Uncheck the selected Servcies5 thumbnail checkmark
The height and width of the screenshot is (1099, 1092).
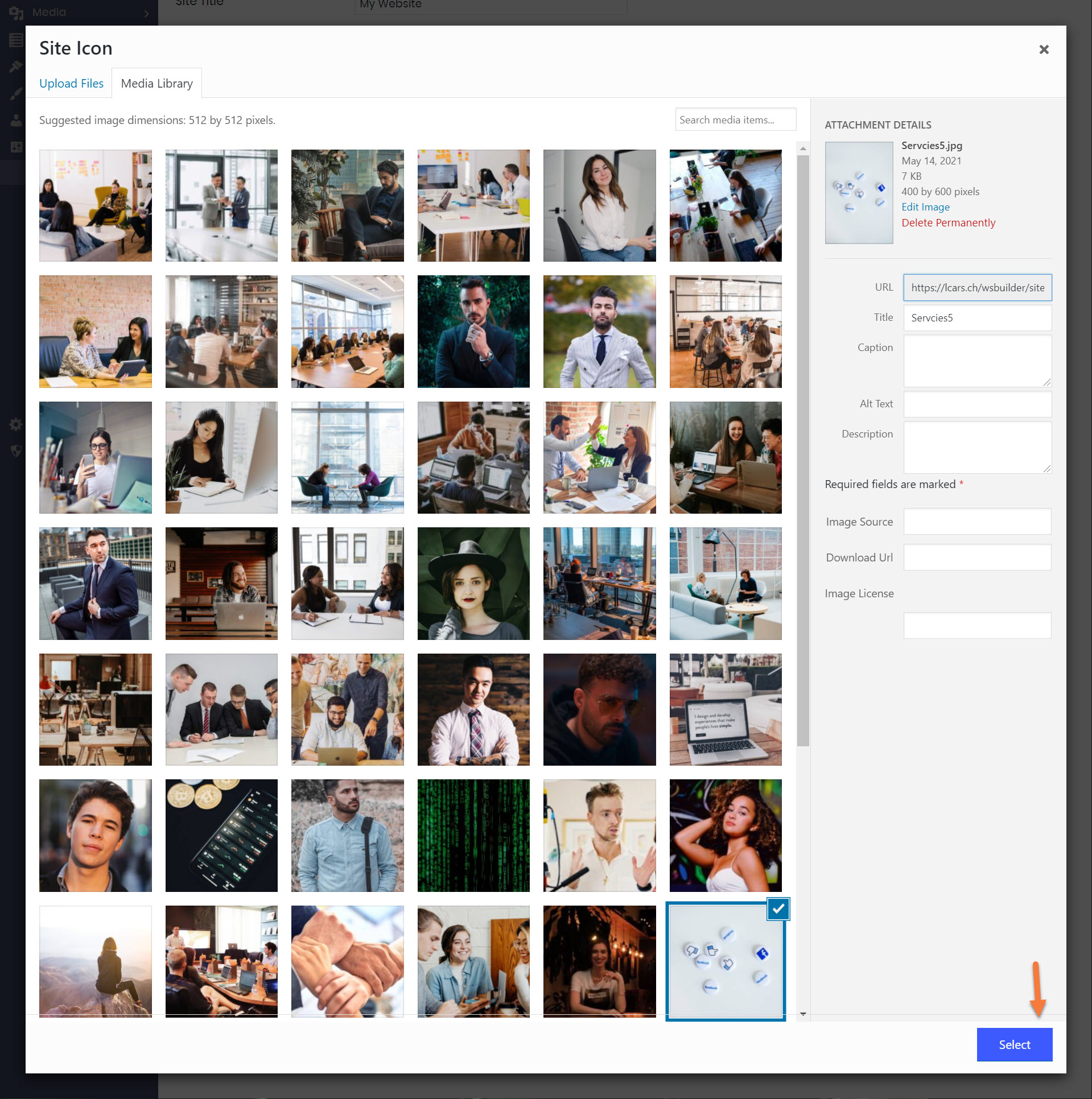[777, 908]
